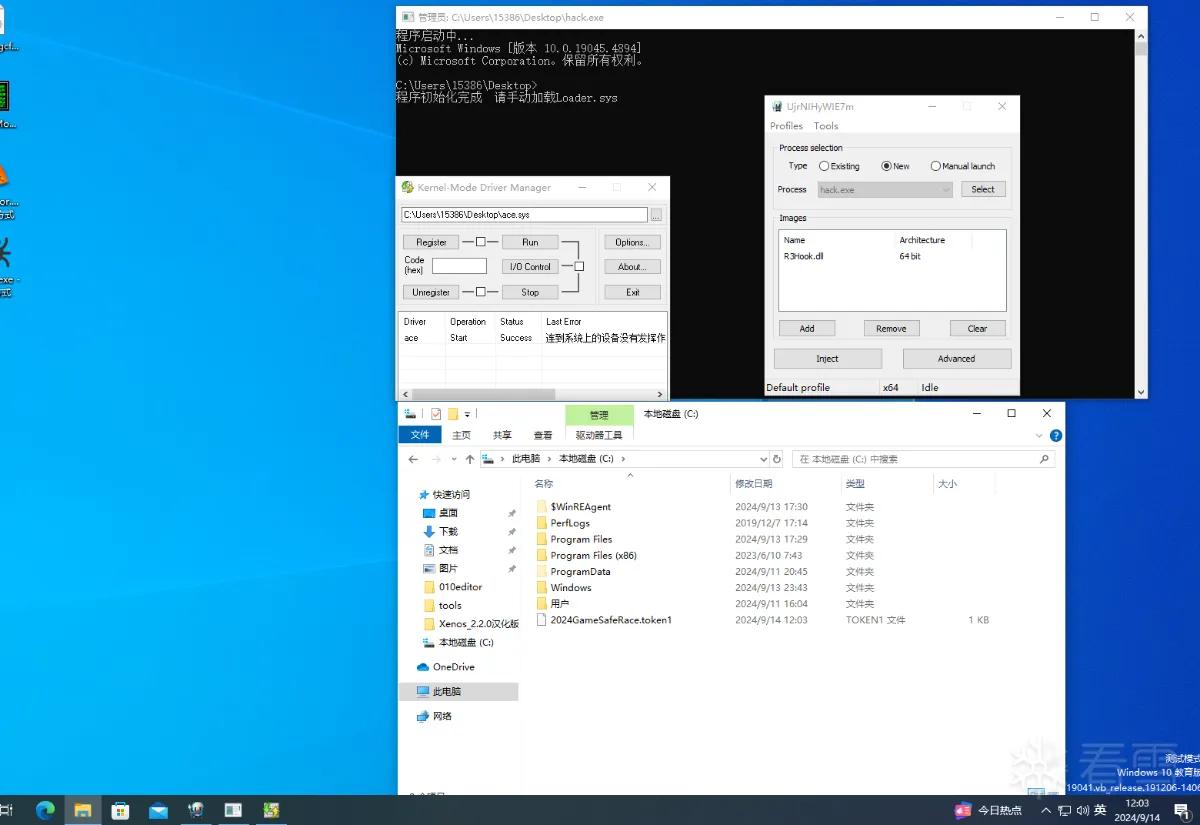Switch to the 查看 ribbon tab
The height and width of the screenshot is (825, 1200).
tap(543, 435)
